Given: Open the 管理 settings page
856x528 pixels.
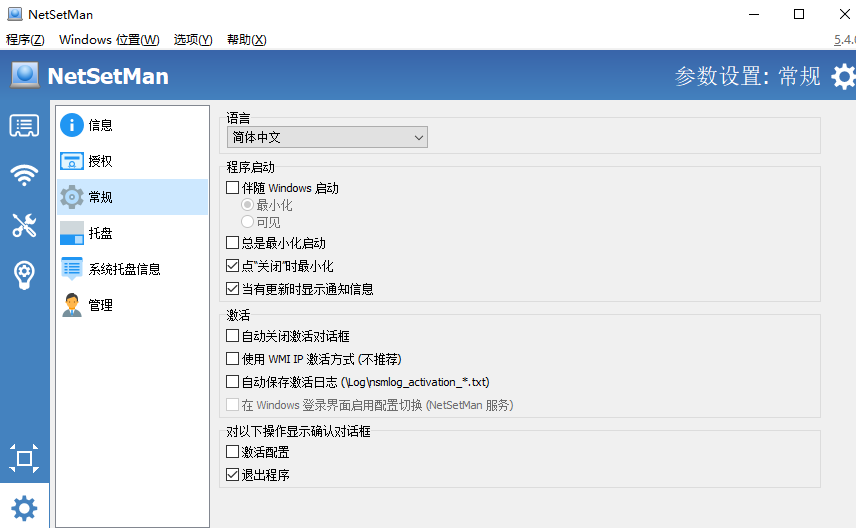Looking at the screenshot, I should 132,305.
